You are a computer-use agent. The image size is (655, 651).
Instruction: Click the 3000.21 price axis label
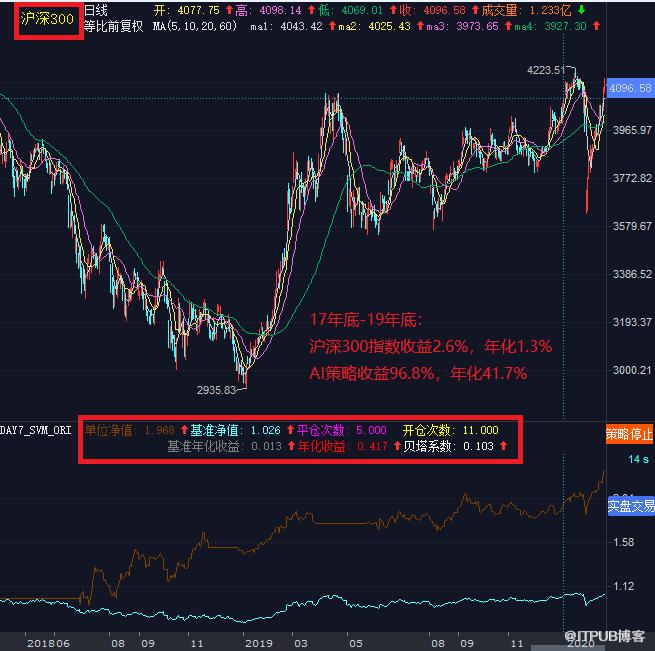point(632,370)
